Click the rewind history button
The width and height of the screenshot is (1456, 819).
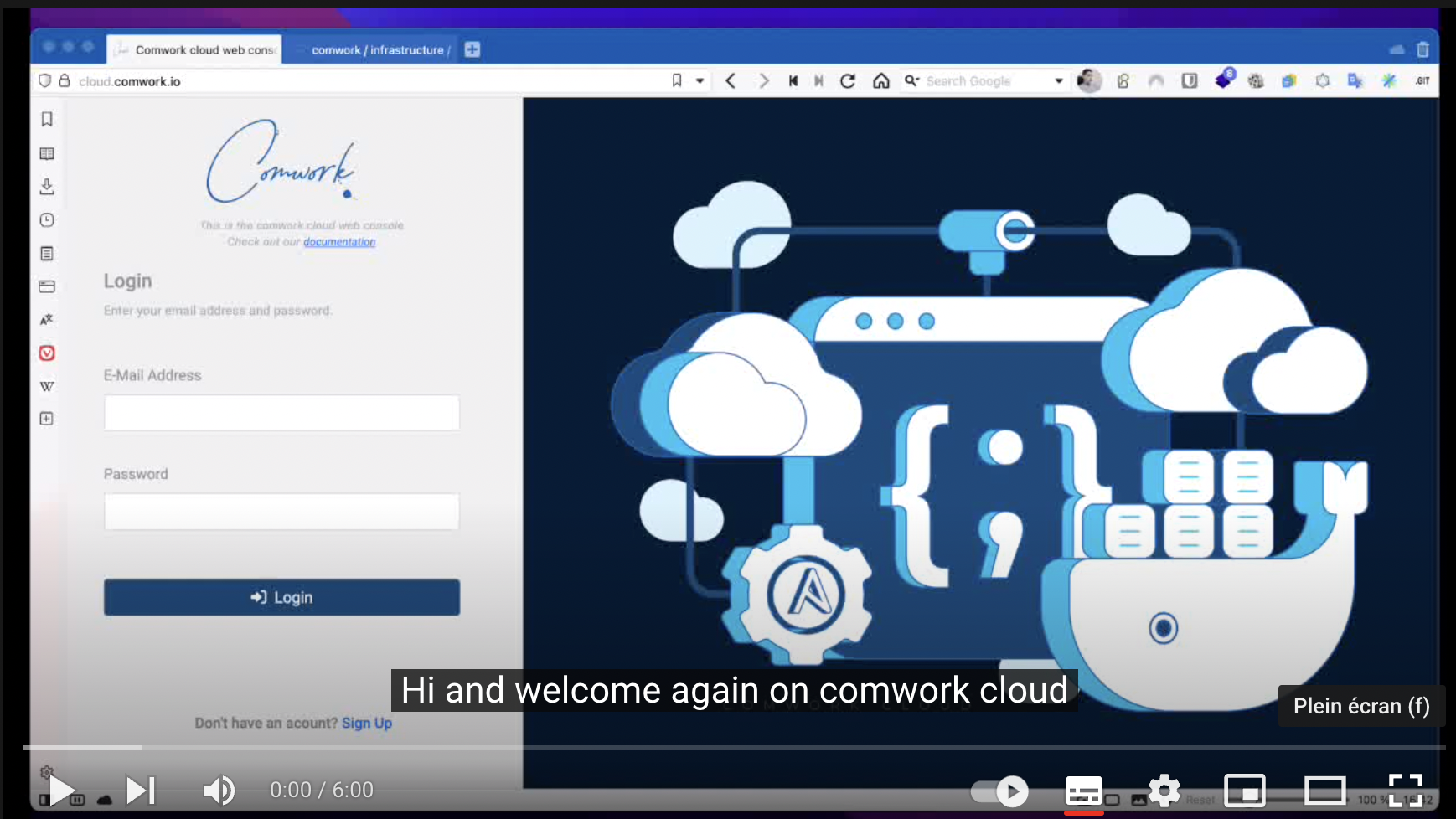(x=793, y=80)
